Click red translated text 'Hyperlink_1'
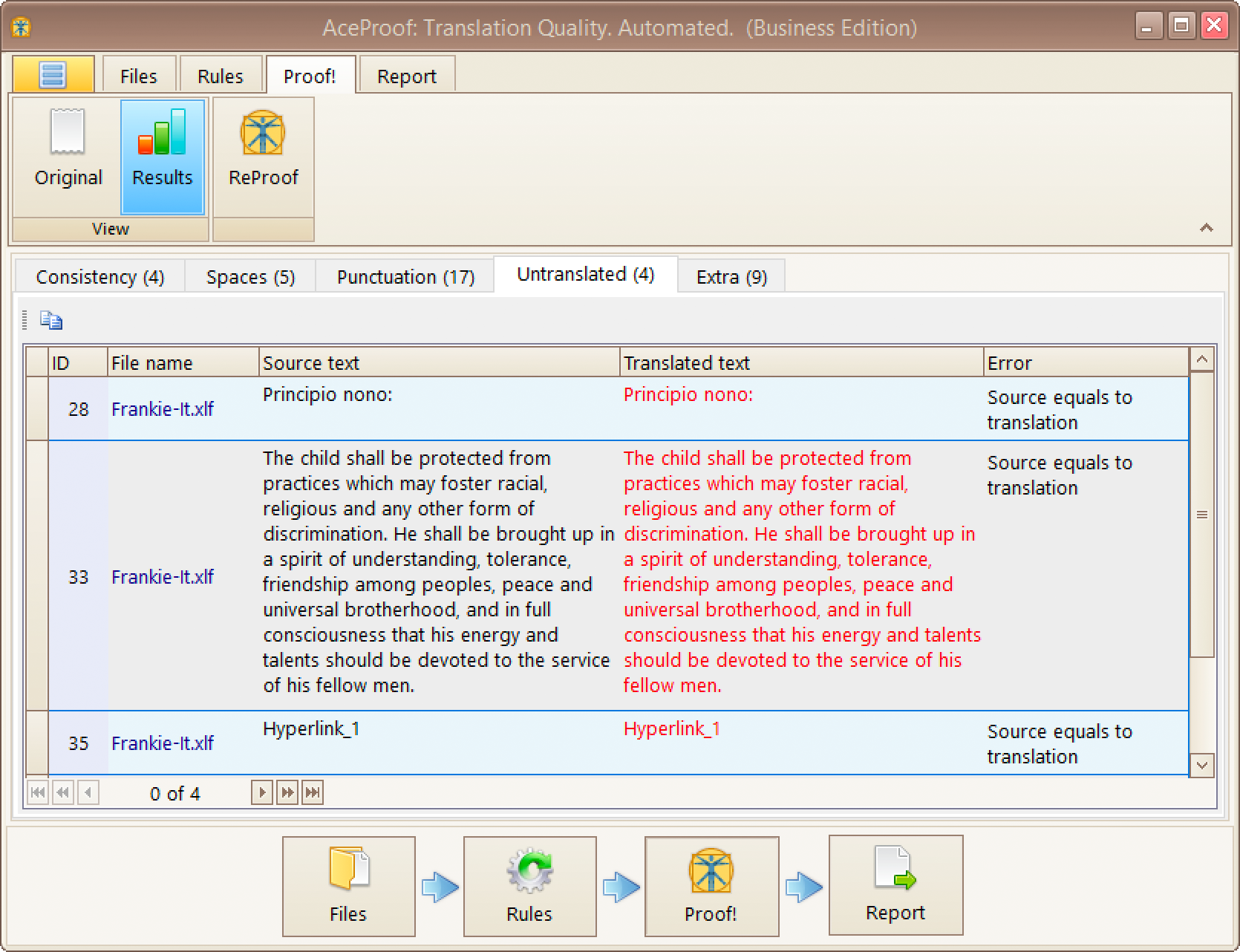The width and height of the screenshot is (1240, 952). pos(672,728)
